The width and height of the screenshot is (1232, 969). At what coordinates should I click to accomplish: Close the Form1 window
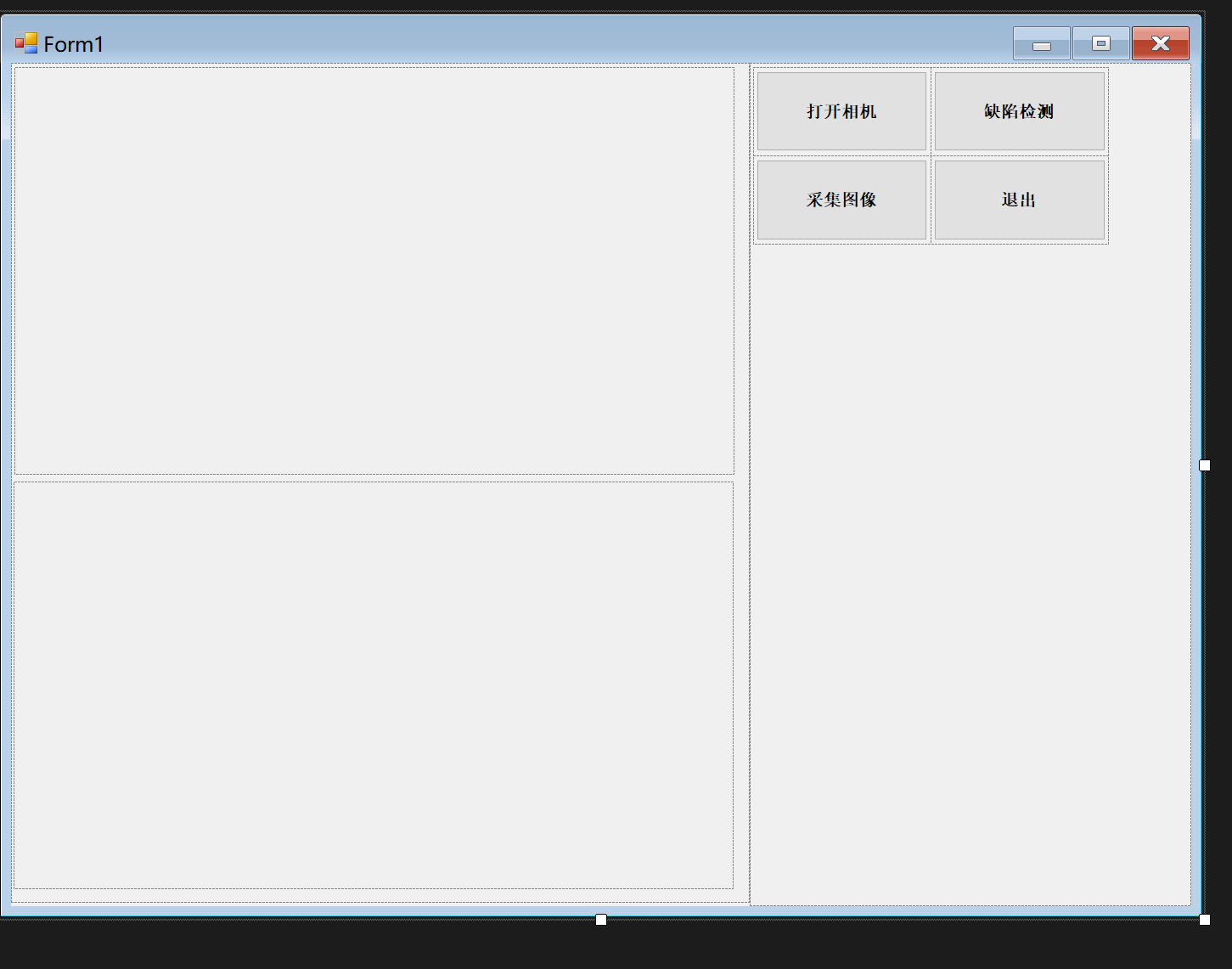tap(1160, 43)
